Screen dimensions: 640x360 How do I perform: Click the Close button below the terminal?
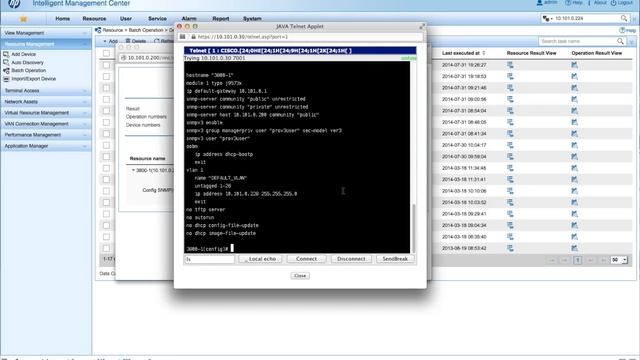(x=300, y=276)
